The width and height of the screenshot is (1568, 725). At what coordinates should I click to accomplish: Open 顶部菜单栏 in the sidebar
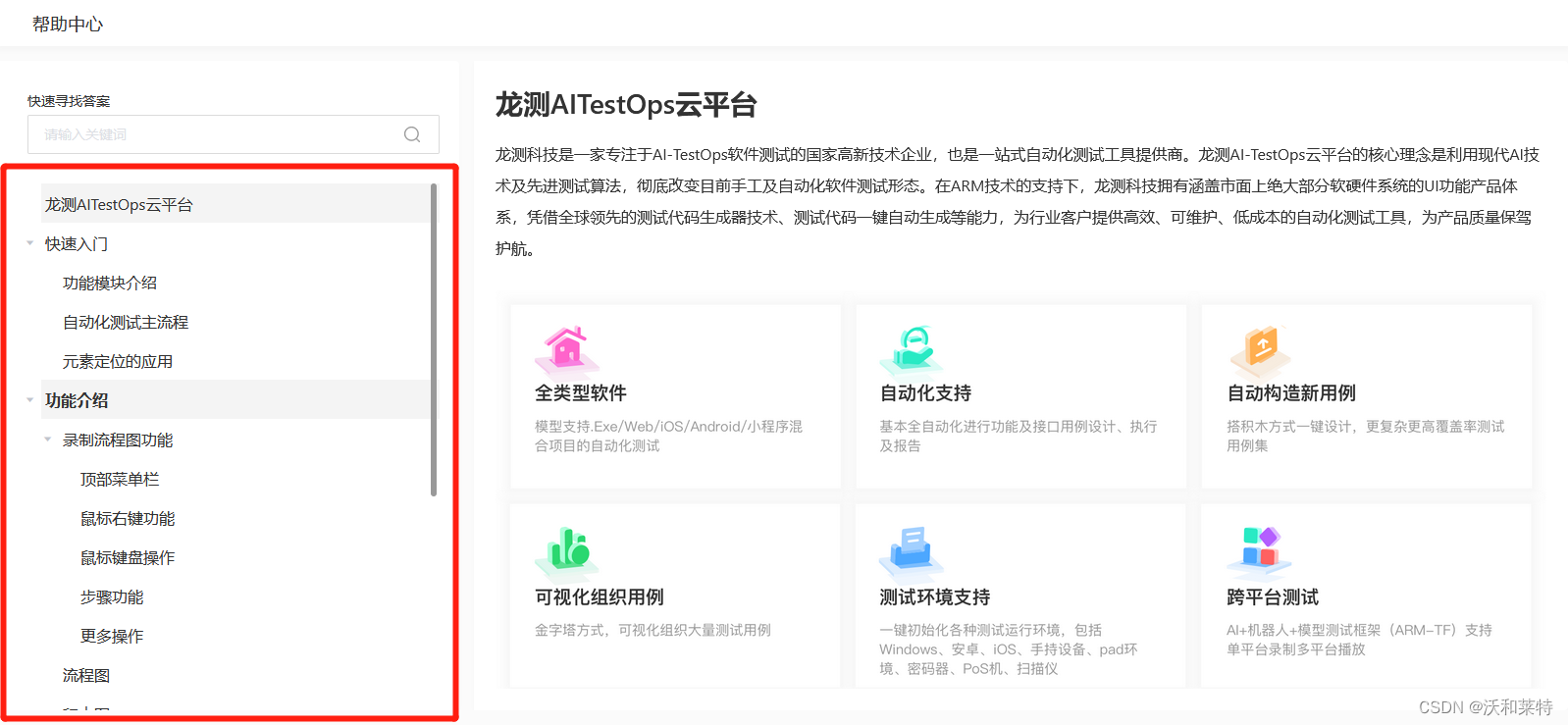(120, 479)
